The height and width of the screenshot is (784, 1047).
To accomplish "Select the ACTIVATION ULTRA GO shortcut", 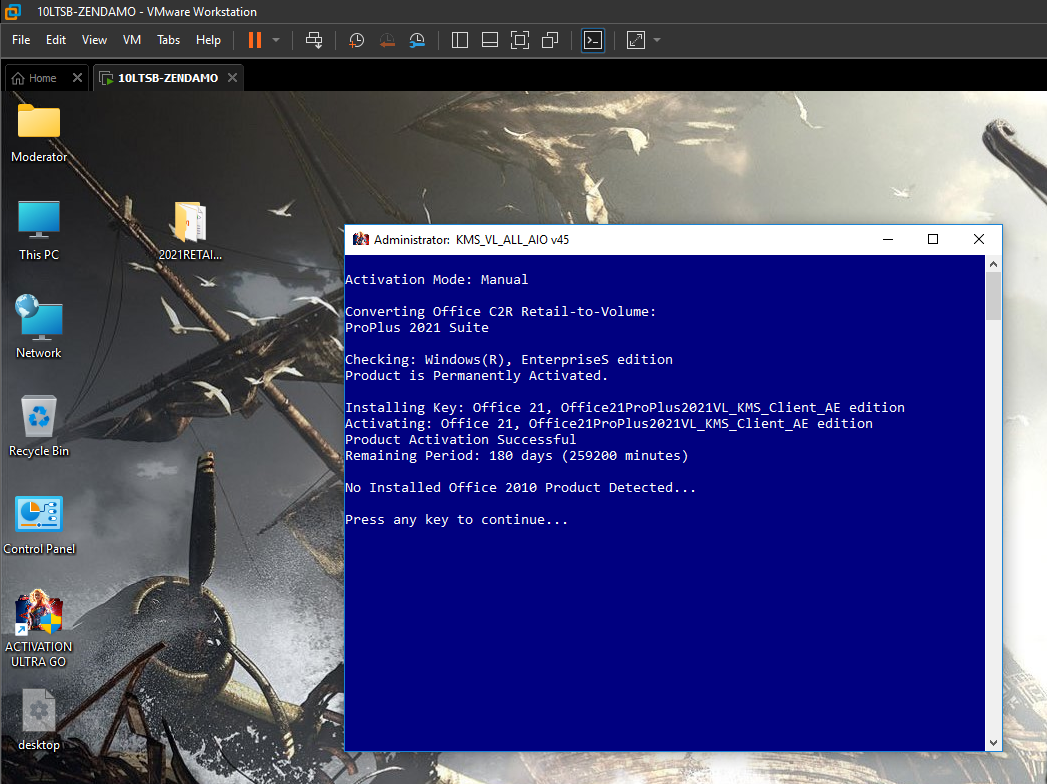I will pos(39,628).
